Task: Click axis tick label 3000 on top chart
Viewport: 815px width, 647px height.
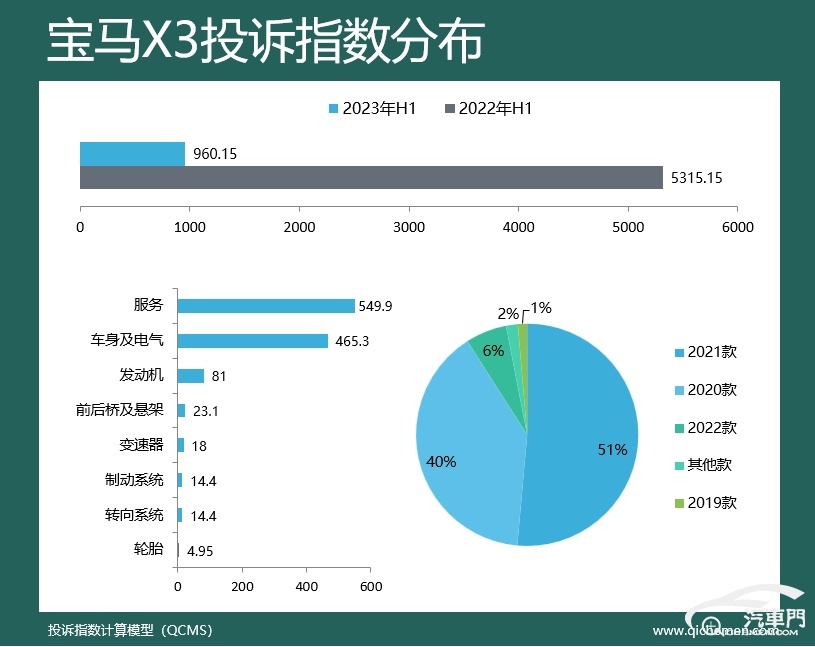Action: click(x=409, y=227)
